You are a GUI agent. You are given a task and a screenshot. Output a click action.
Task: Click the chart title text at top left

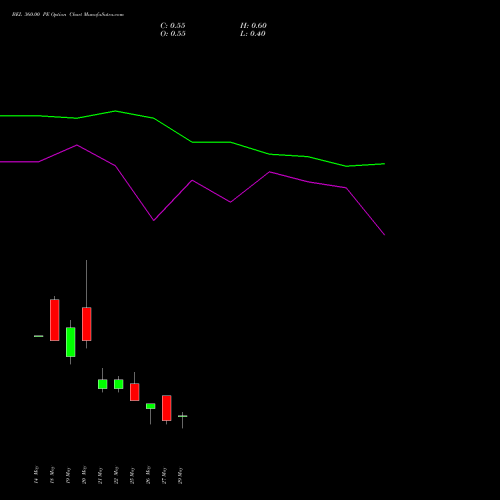pos(68,15)
